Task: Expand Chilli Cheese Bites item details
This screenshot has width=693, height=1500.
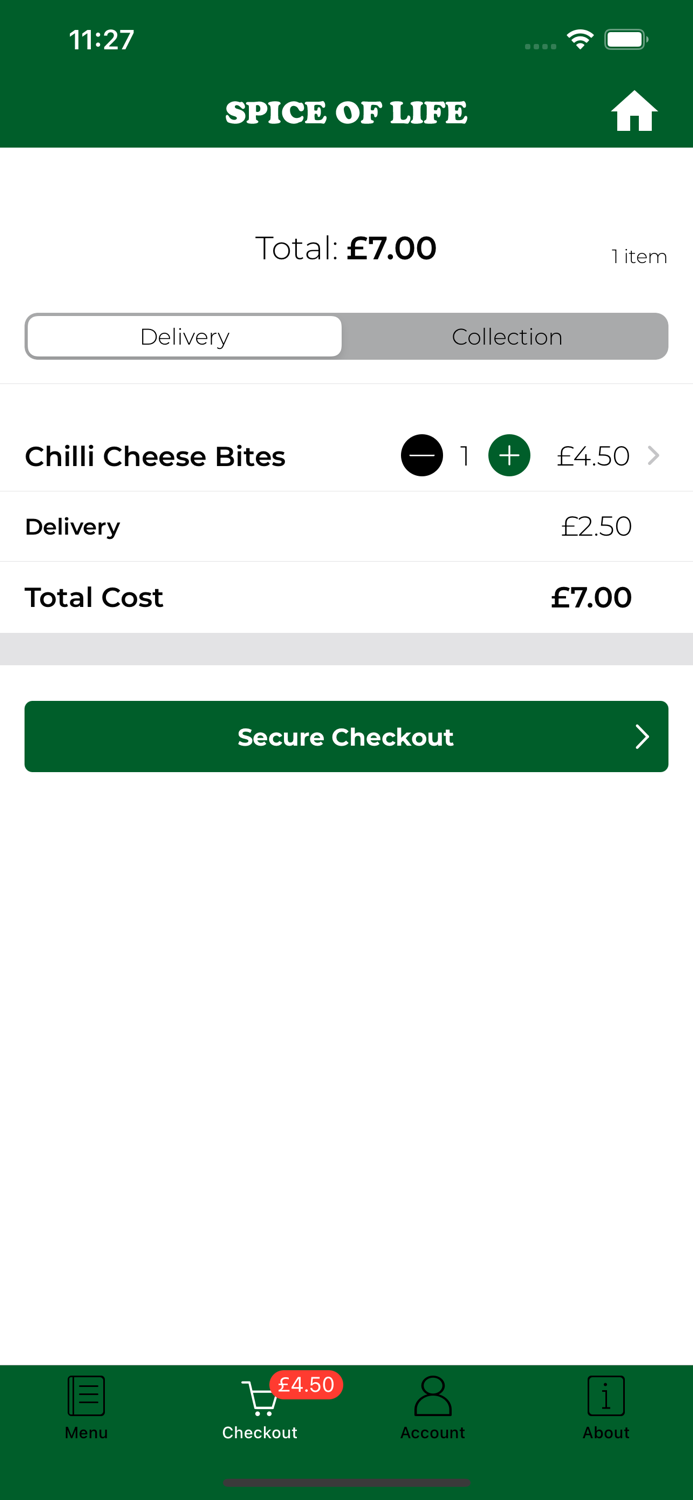Action: pos(654,455)
